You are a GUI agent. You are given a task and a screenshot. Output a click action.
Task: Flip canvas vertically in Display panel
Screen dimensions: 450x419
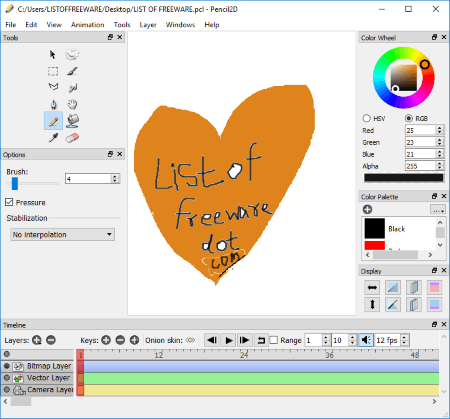pyautogui.click(x=372, y=304)
